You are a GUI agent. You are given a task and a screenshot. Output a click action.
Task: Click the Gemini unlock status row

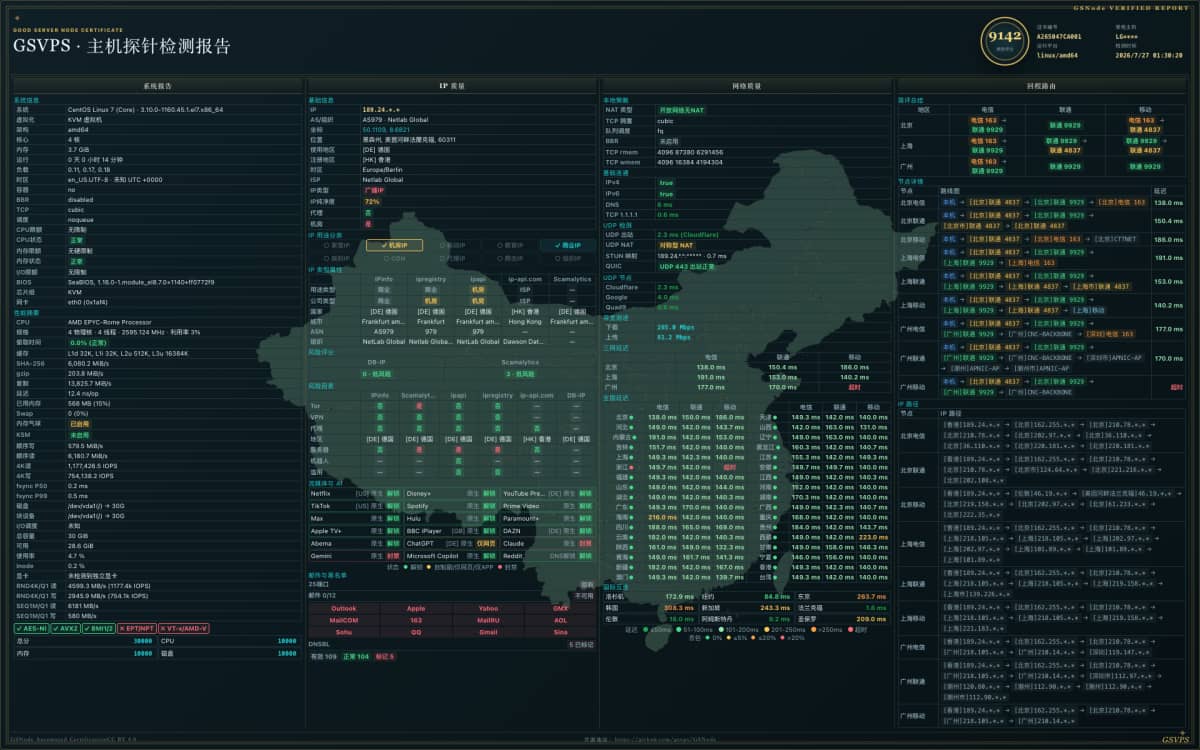(x=355, y=555)
